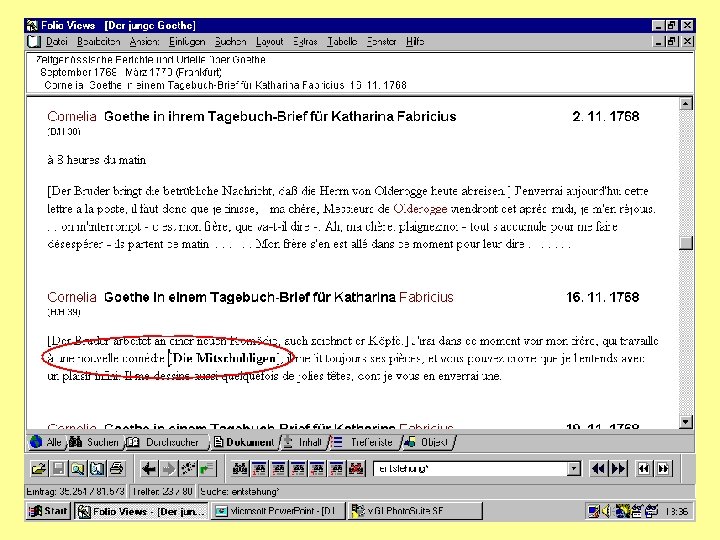Image resolution: width=720 pixels, height=540 pixels.
Task: Click the red Olderogge link in the letter
Action: tap(420, 209)
